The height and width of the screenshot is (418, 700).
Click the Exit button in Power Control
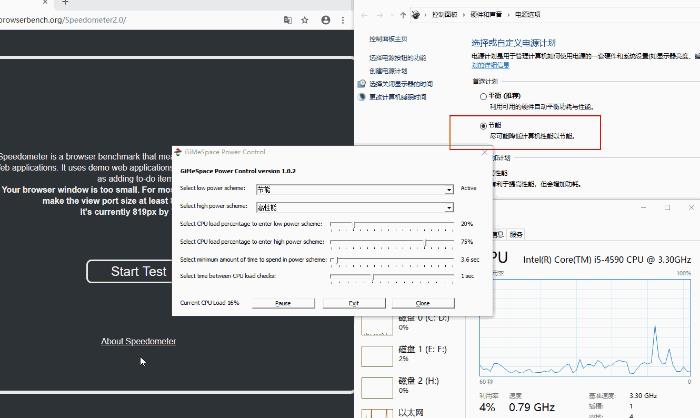click(x=354, y=303)
